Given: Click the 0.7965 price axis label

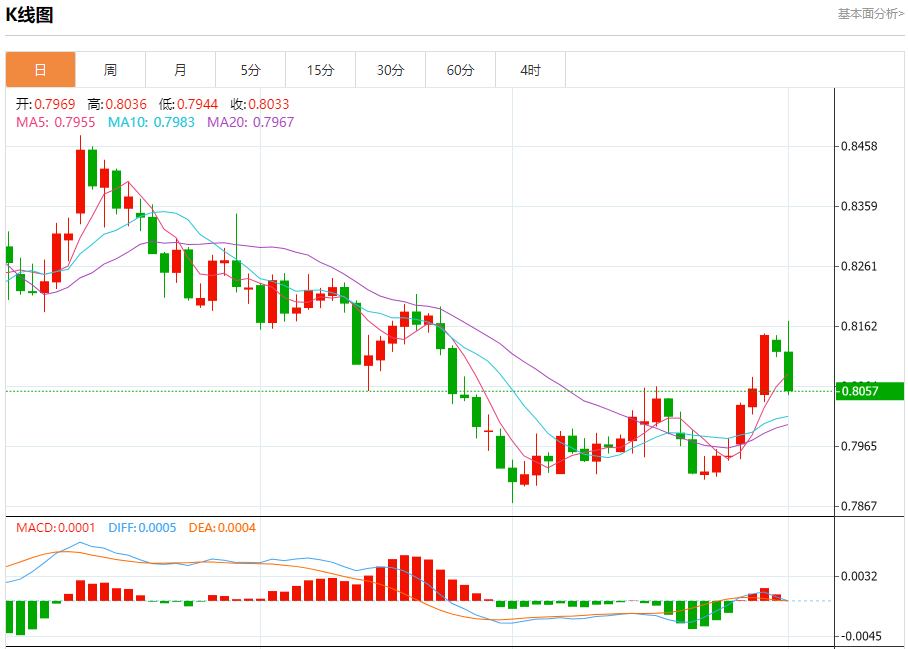Looking at the screenshot, I should pyautogui.click(x=859, y=446).
